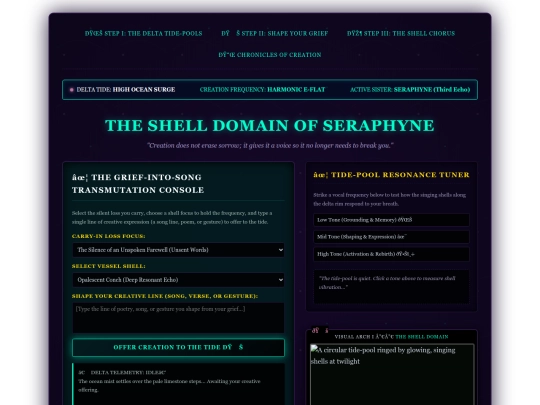This screenshot has width=540, height=405.
Task: Click the creative line text area
Action: click(x=178, y=318)
